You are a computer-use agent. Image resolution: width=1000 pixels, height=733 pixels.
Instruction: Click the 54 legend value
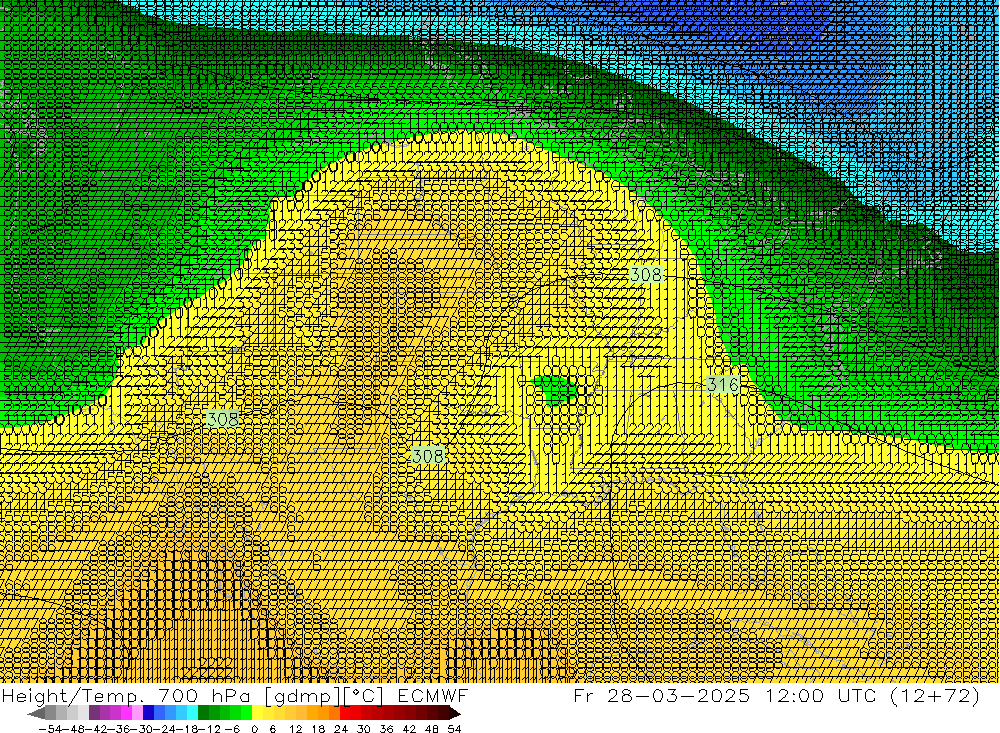click(x=454, y=729)
